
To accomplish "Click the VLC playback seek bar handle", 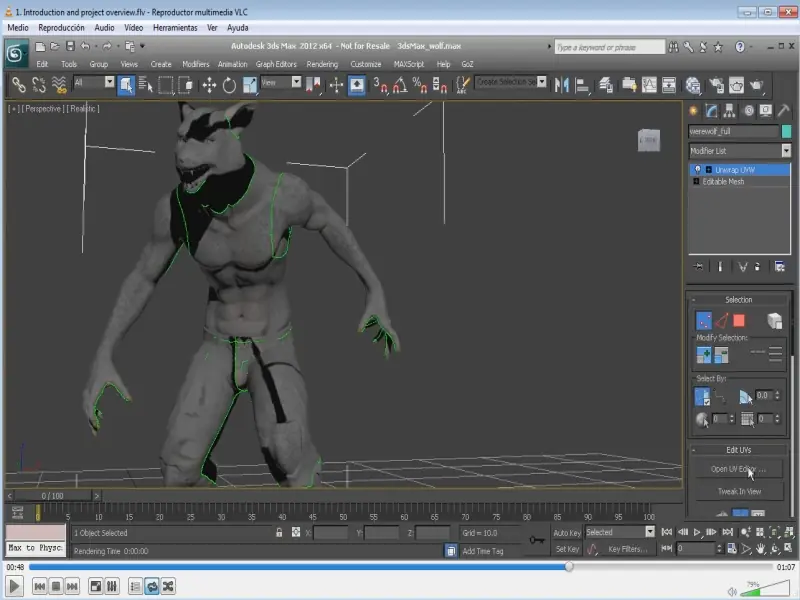I will click(569, 566).
